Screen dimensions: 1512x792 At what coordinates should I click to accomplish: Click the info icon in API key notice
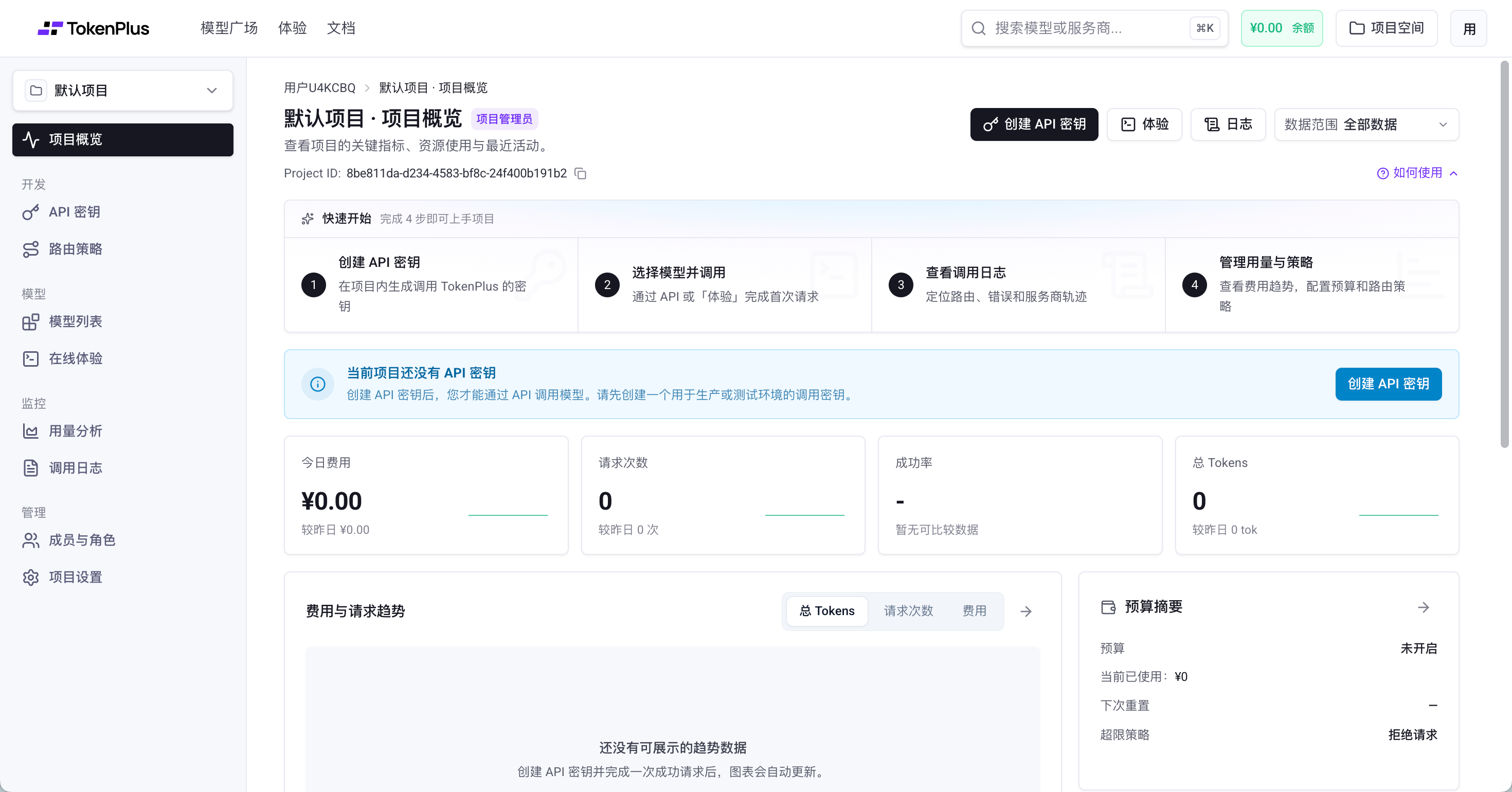[x=317, y=384]
